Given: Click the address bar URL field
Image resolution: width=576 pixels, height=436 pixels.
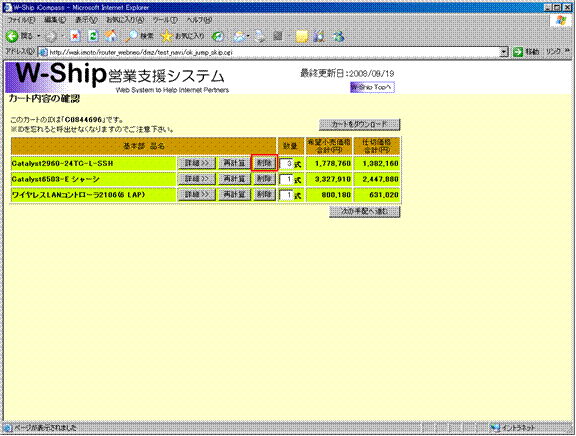Looking at the screenshot, I should coord(274,52).
